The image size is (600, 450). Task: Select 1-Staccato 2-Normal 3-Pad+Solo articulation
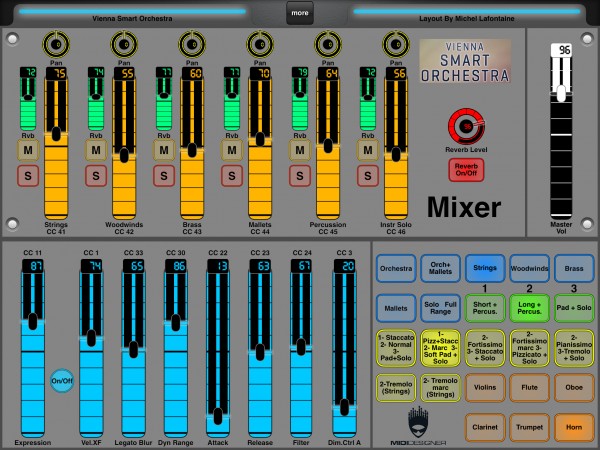[x=396, y=348]
